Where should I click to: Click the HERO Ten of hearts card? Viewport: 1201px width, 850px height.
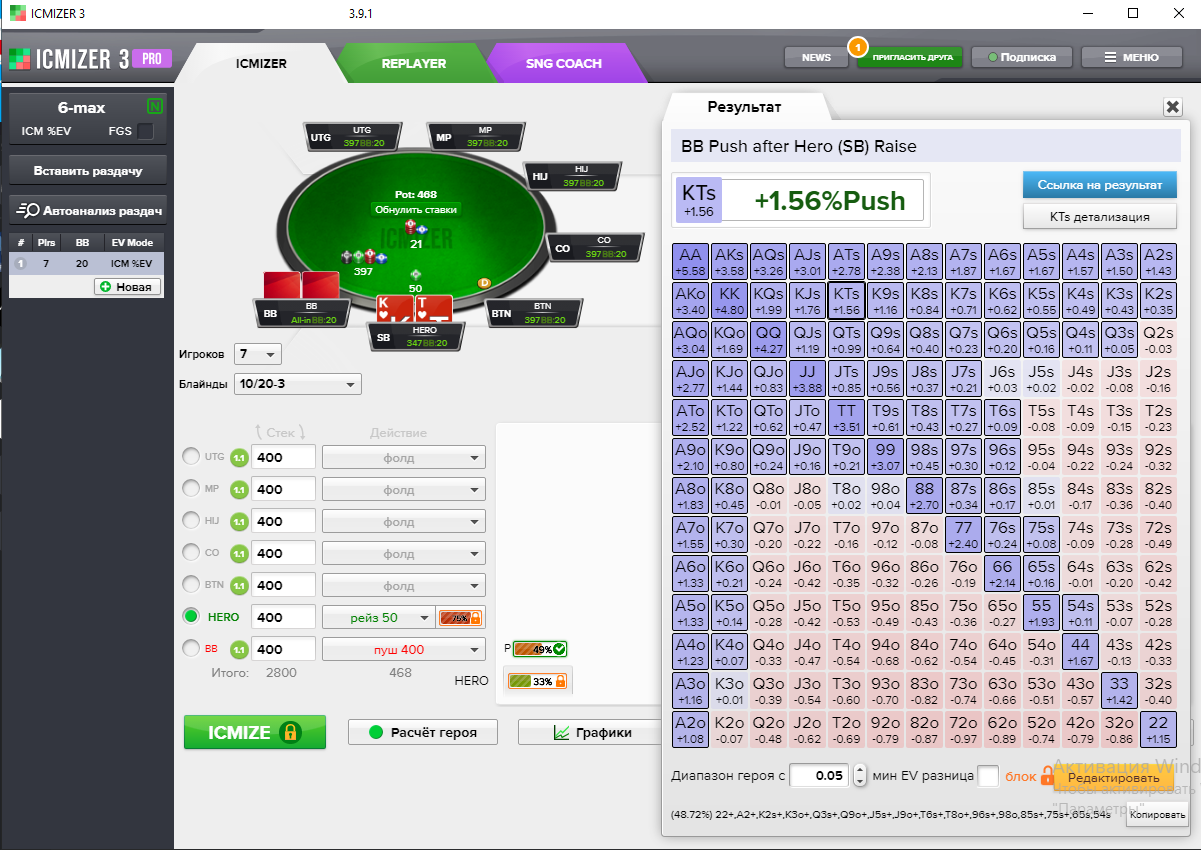435,309
